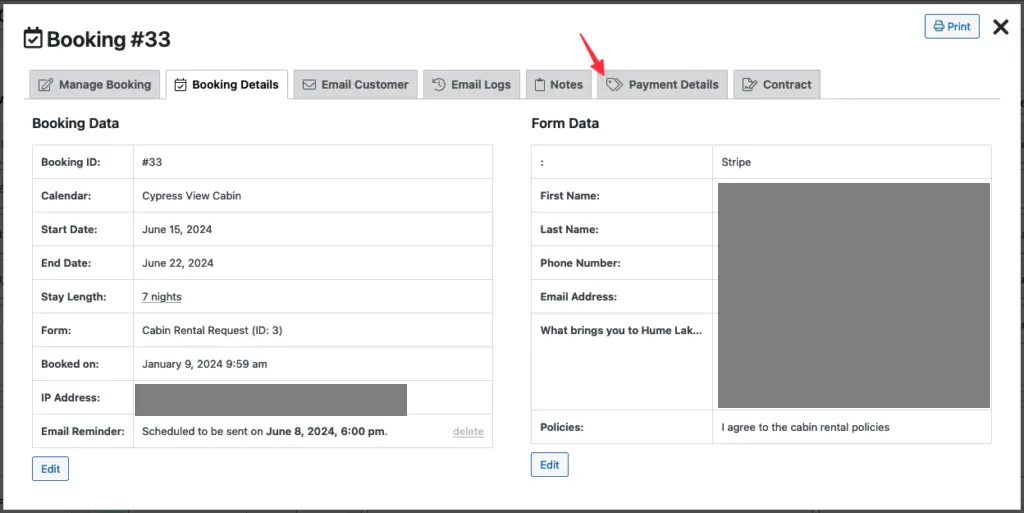The height and width of the screenshot is (513, 1024).
Task: Click the signing icon on the Contract tab
Action: (x=749, y=85)
